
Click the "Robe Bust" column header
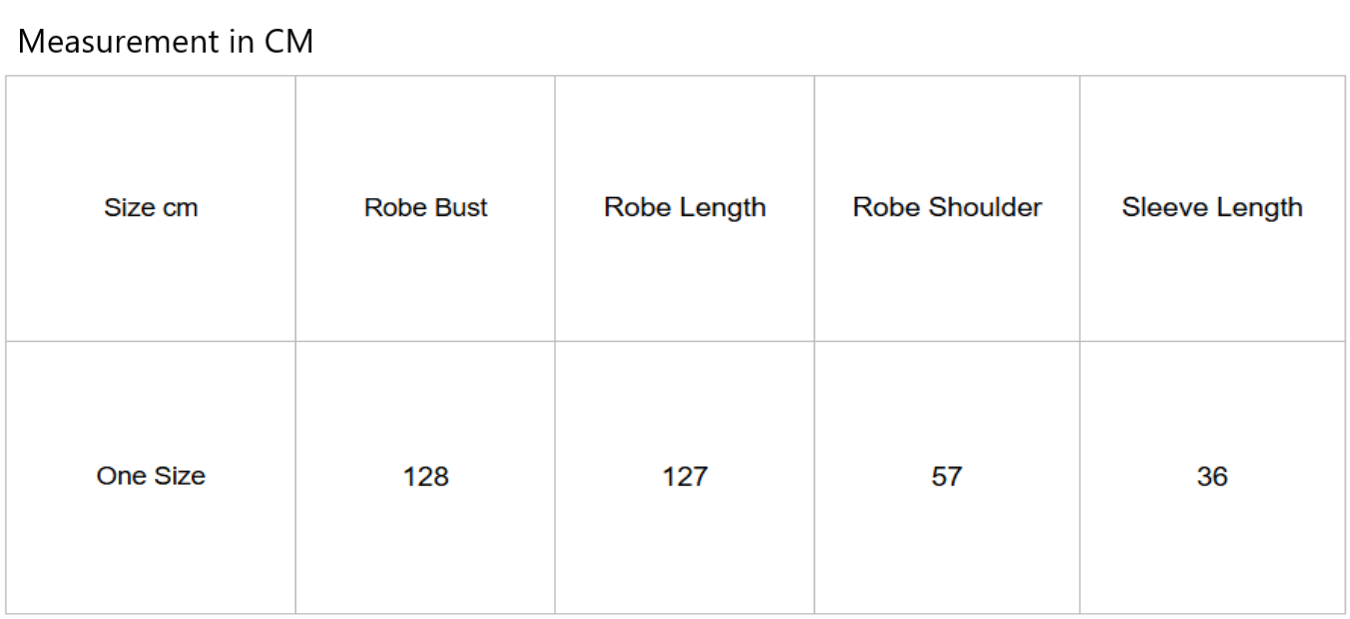tap(426, 208)
